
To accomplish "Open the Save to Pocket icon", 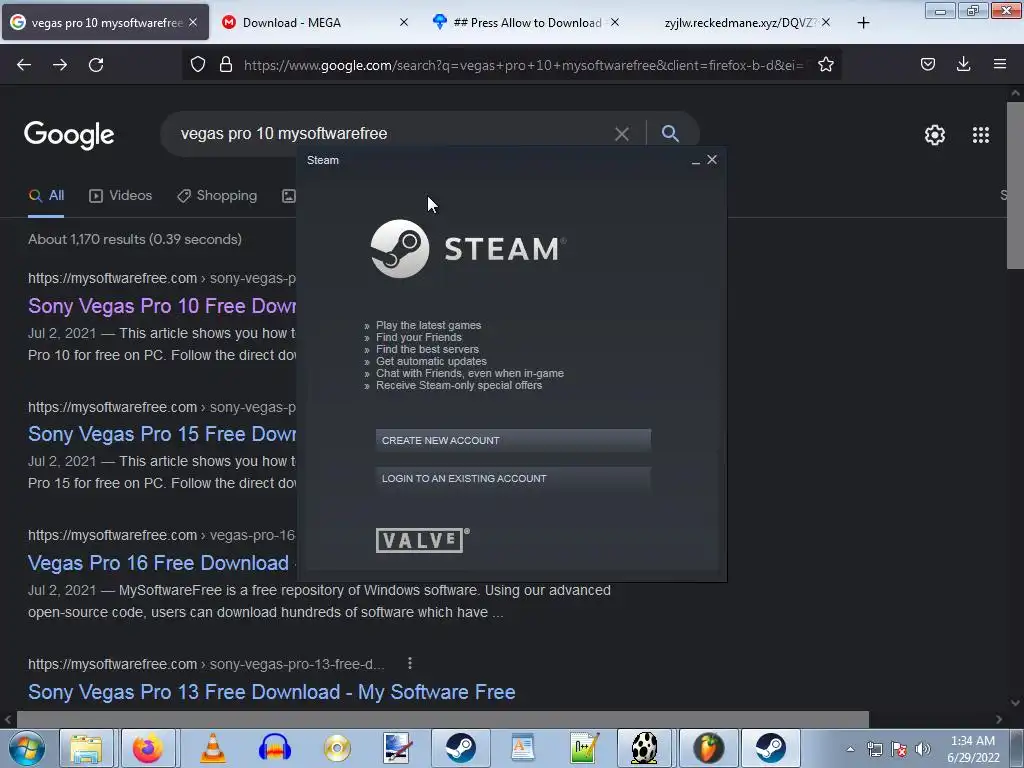I will 927,64.
